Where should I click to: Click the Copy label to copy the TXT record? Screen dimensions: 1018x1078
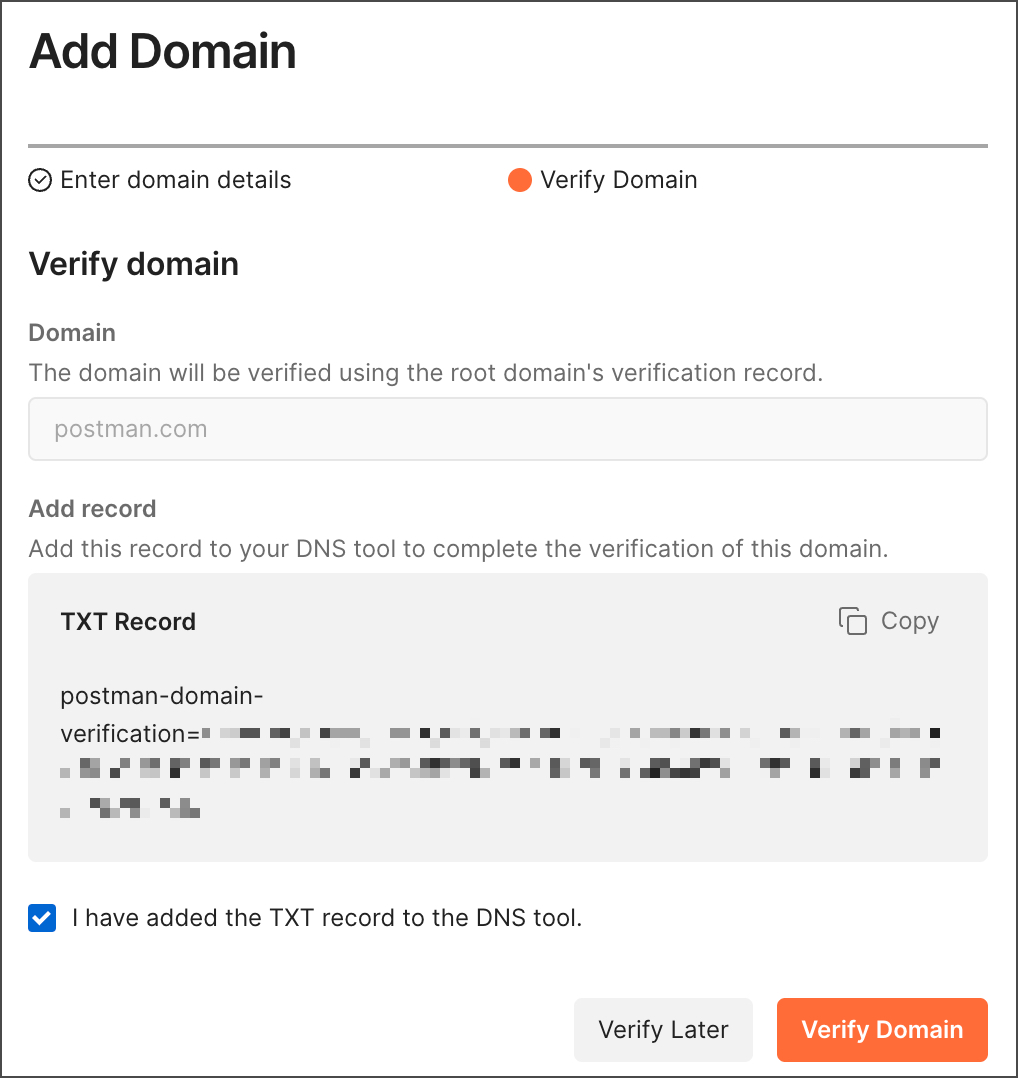[x=910, y=620]
